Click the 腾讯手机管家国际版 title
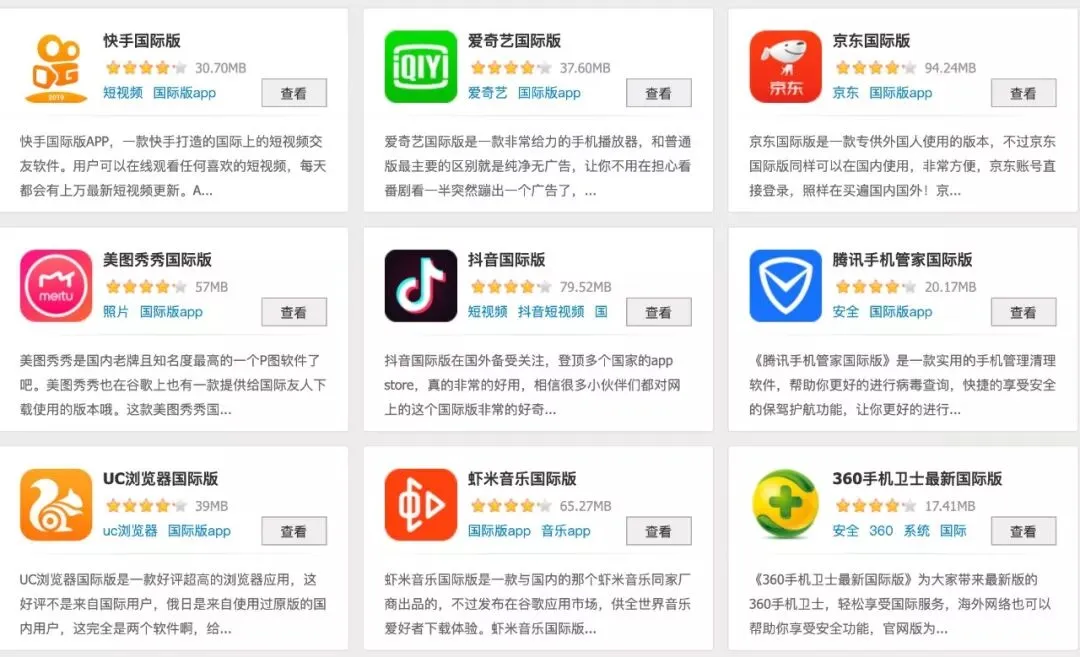This screenshot has height=657, width=1080. (902, 260)
